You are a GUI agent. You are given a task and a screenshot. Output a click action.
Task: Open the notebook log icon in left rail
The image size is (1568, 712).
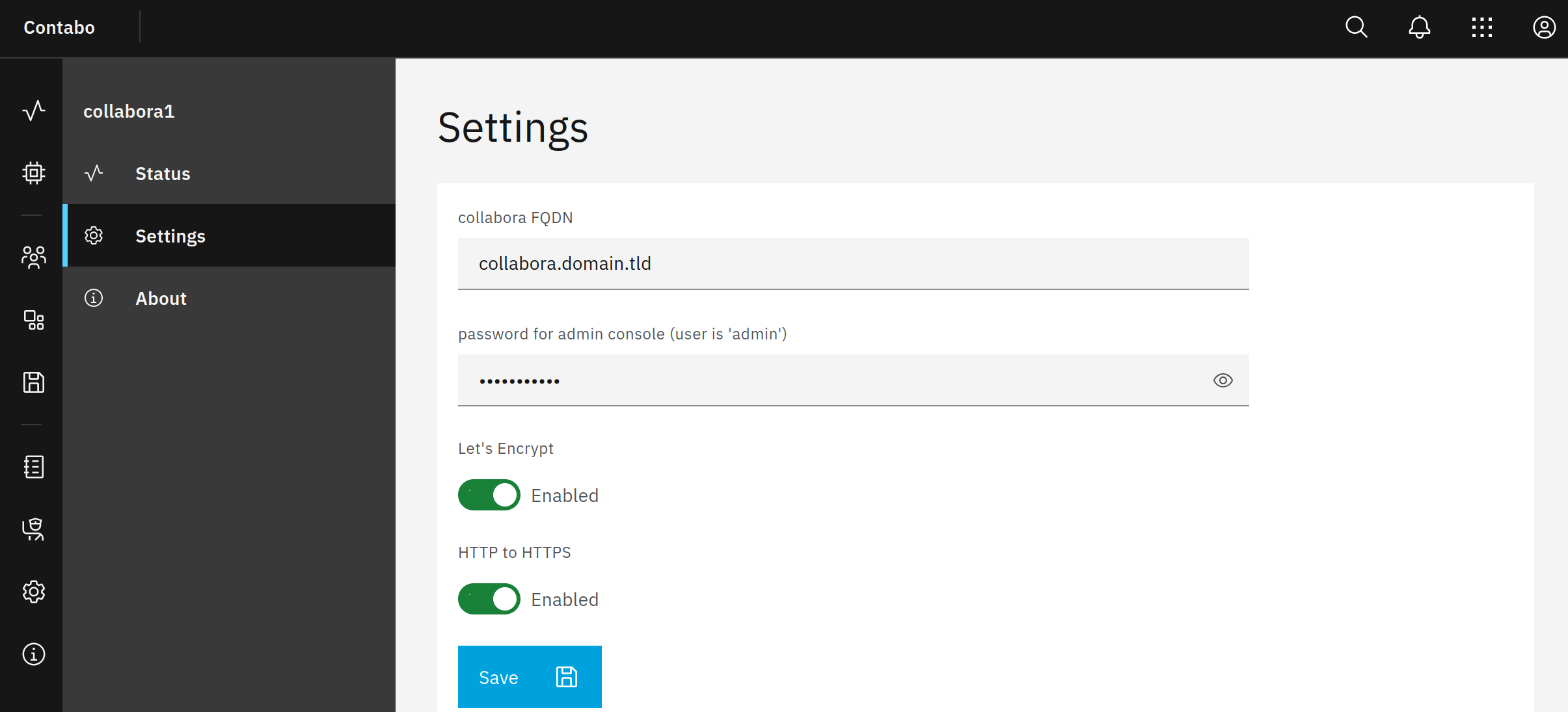tap(33, 467)
